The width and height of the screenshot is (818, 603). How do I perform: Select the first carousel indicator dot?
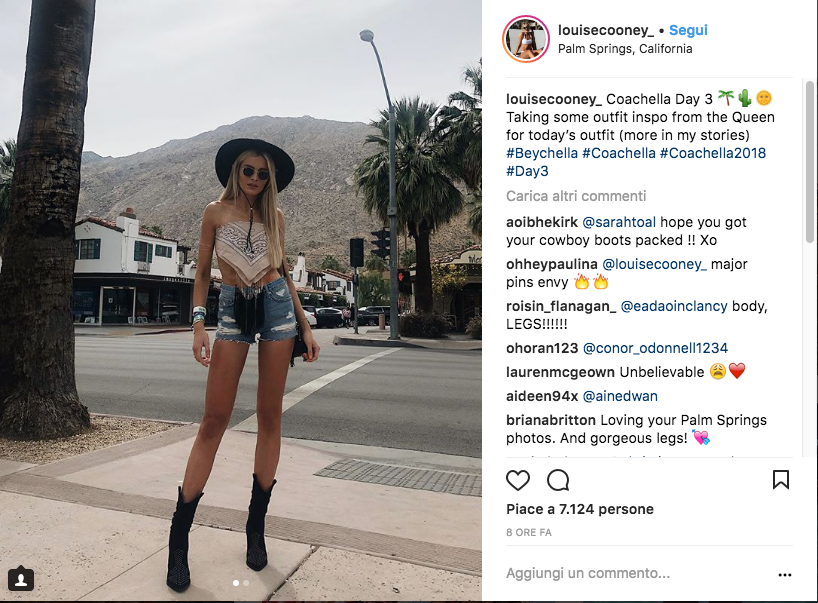(236, 583)
